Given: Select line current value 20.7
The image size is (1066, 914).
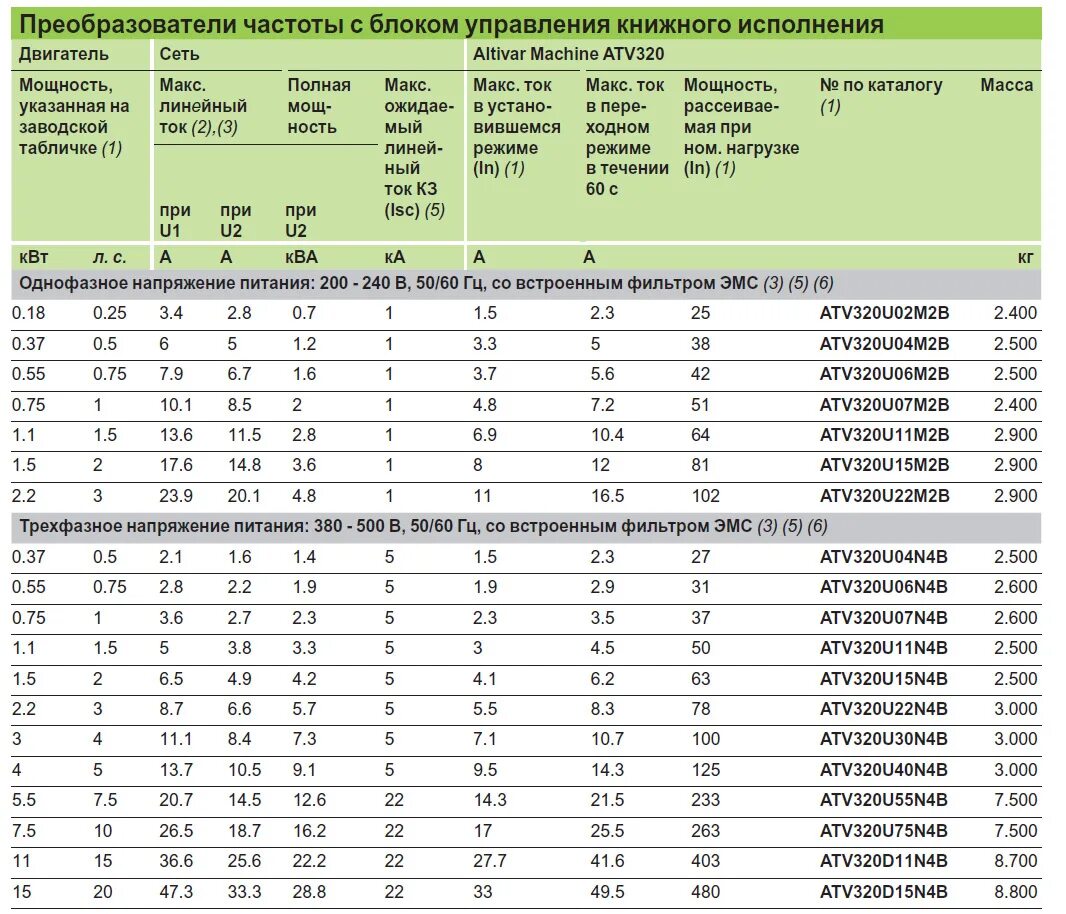Looking at the screenshot, I should 176,800.
